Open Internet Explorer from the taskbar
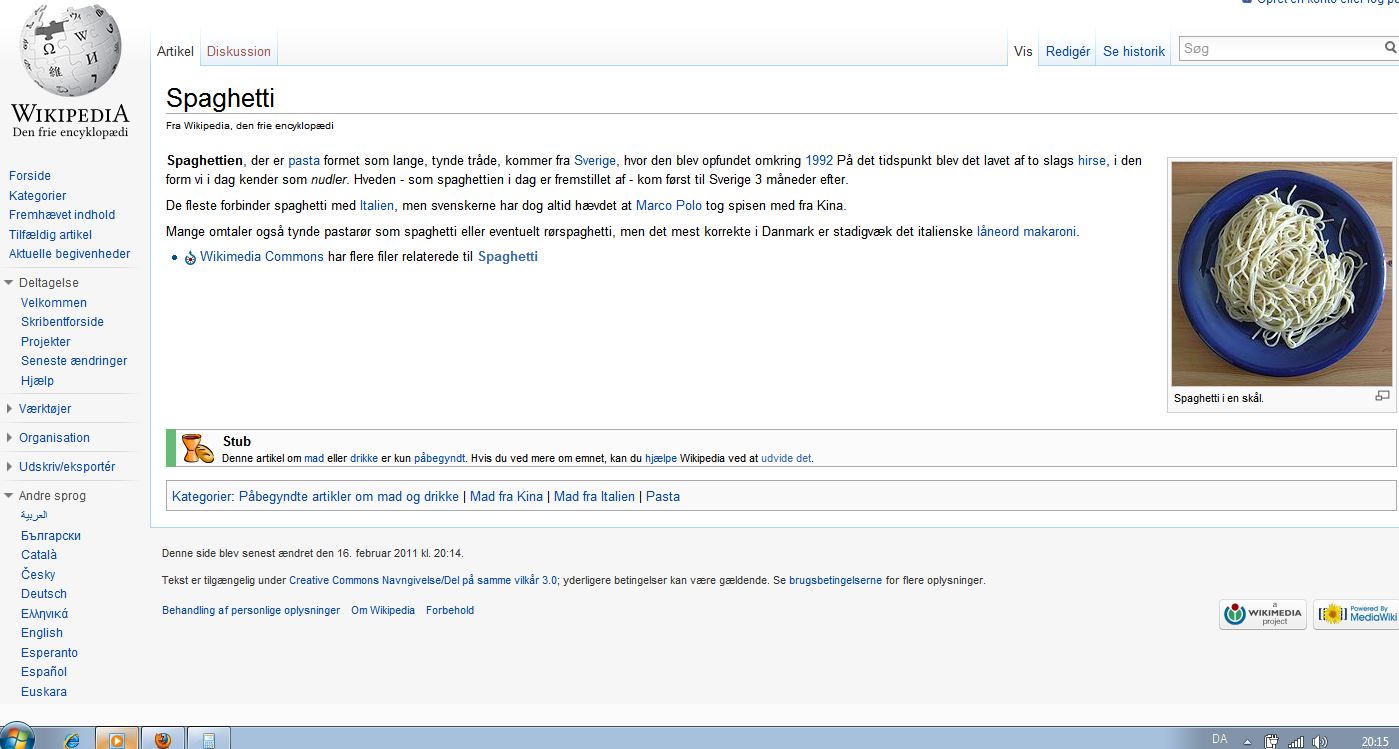The image size is (1399, 749). (x=71, y=739)
